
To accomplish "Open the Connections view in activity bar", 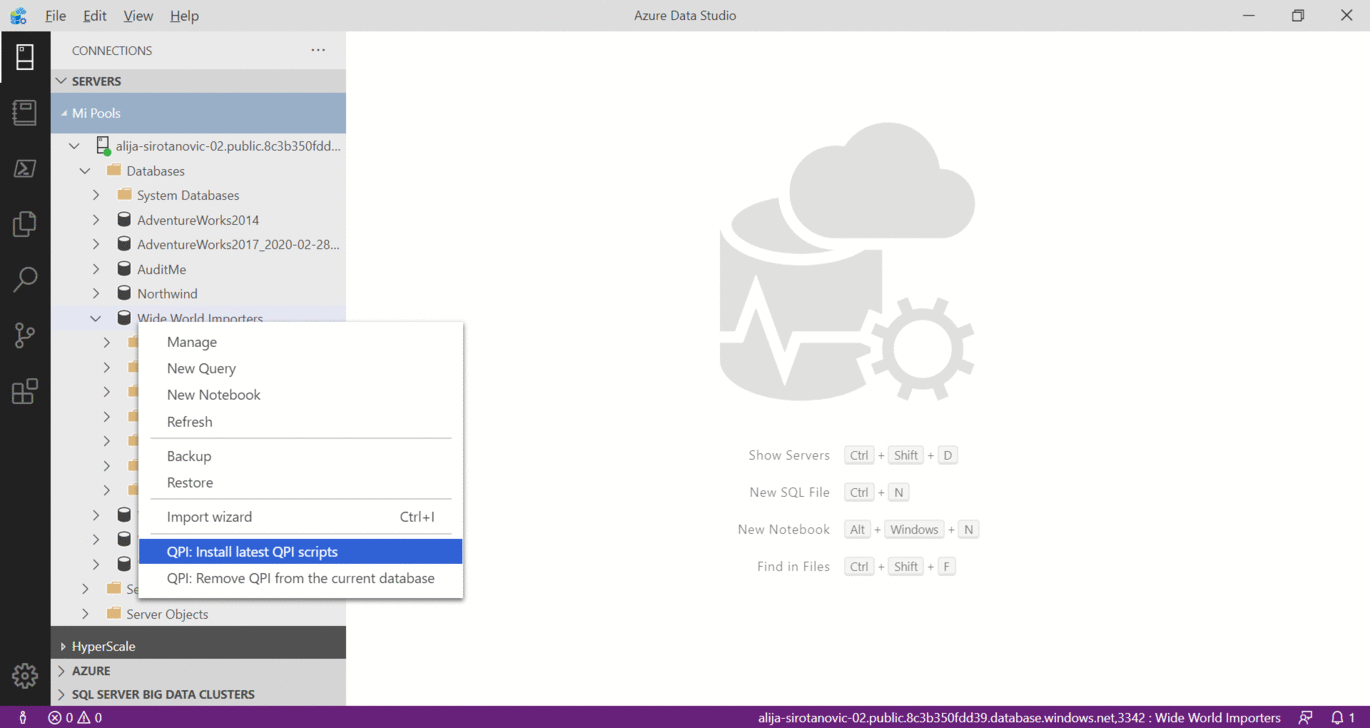I will click(x=25, y=57).
